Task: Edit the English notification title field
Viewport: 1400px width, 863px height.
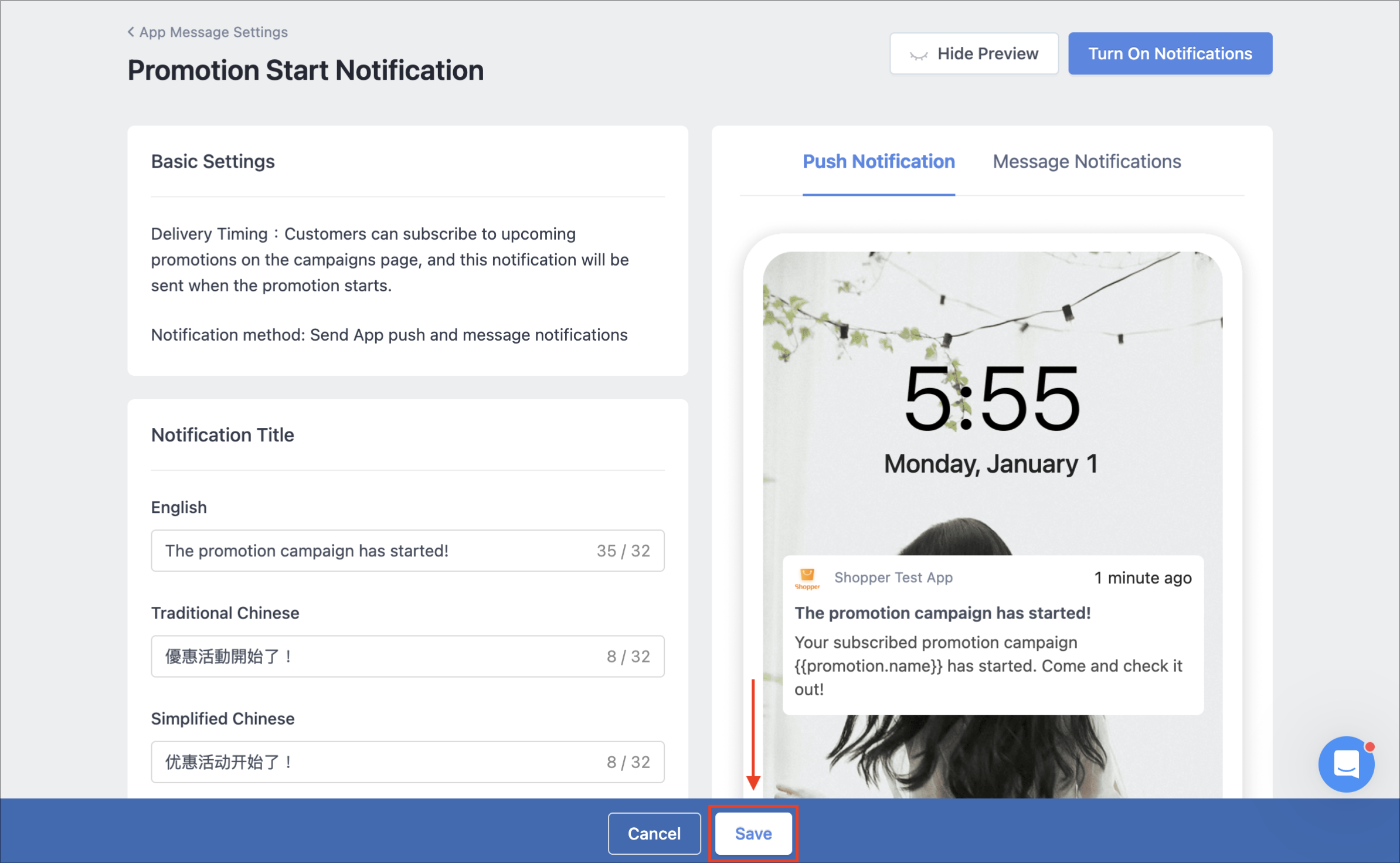Action: point(407,551)
